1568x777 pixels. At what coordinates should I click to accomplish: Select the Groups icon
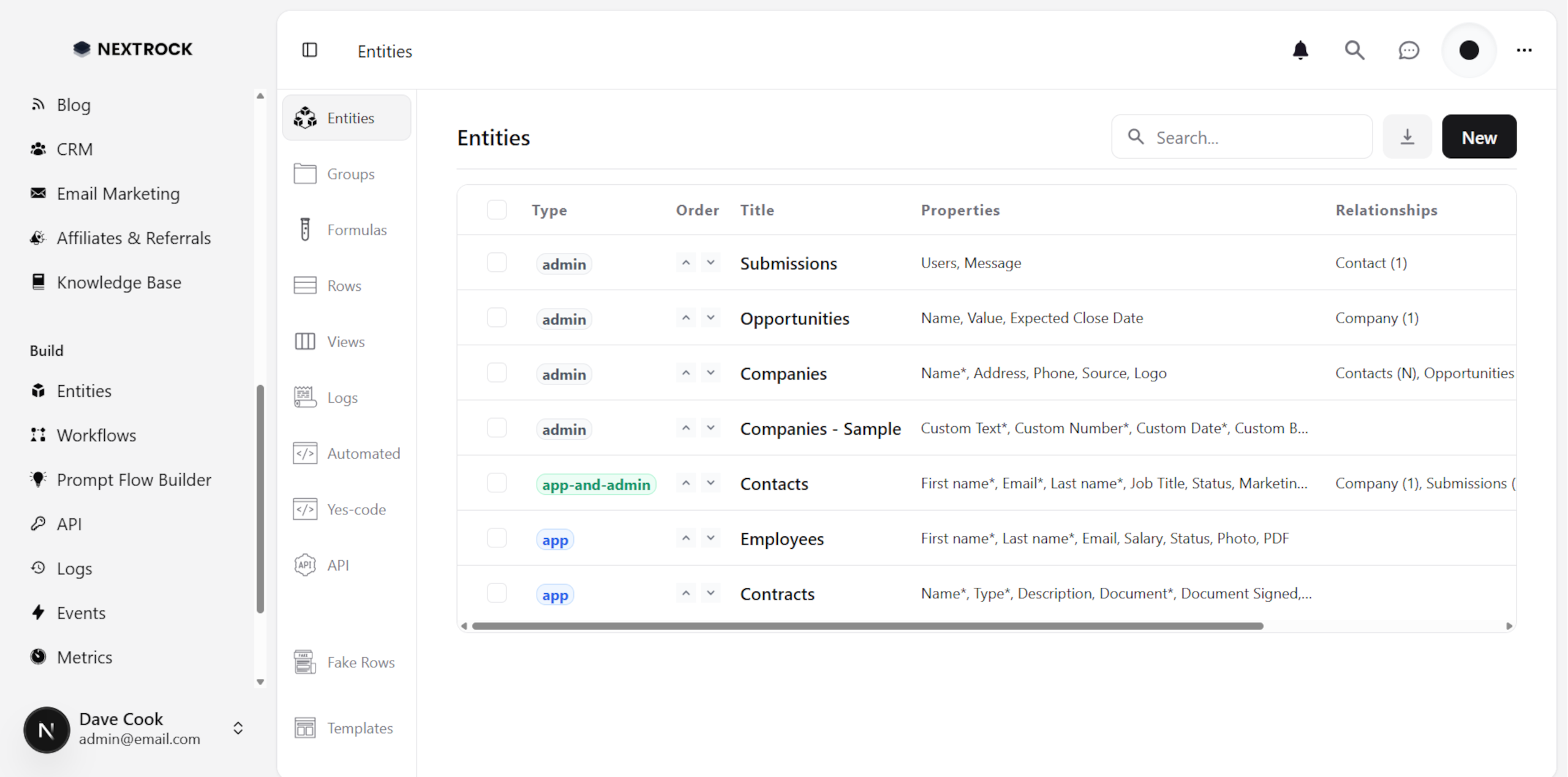306,174
